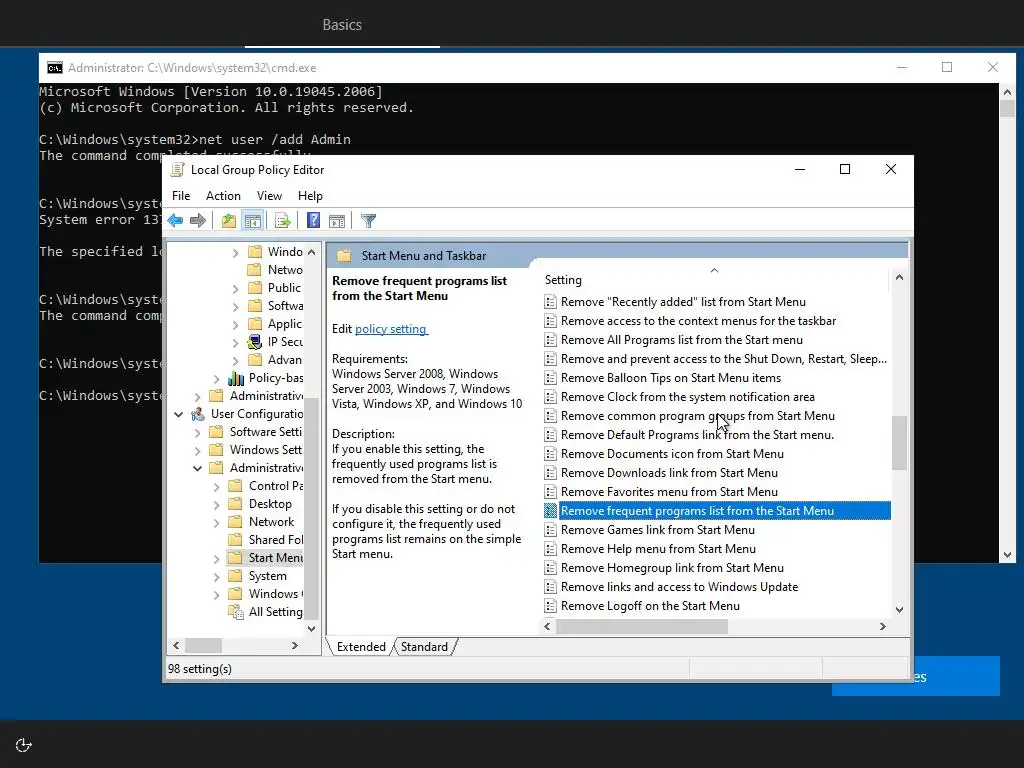Click the Local Group Policy Editor title icon
The image size is (1024, 768).
pos(177,170)
